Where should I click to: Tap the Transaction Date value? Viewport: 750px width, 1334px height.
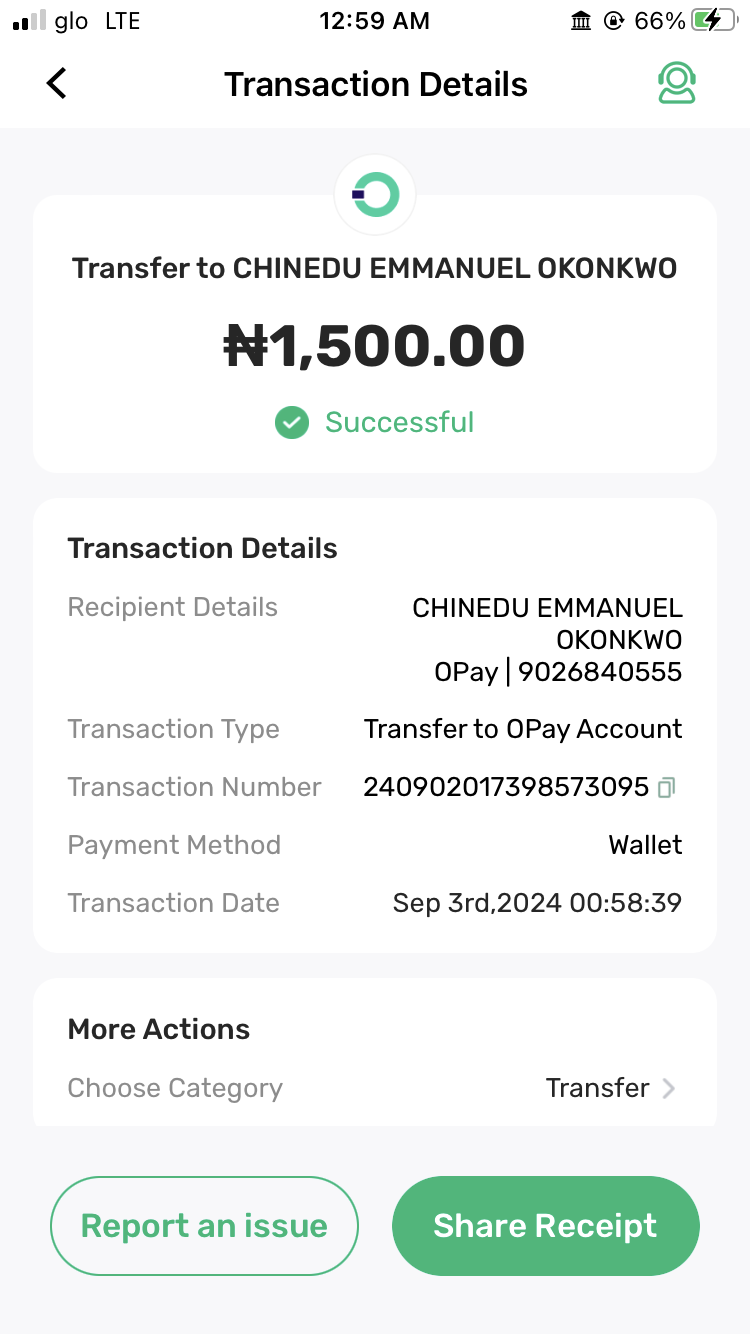pyautogui.click(x=537, y=903)
